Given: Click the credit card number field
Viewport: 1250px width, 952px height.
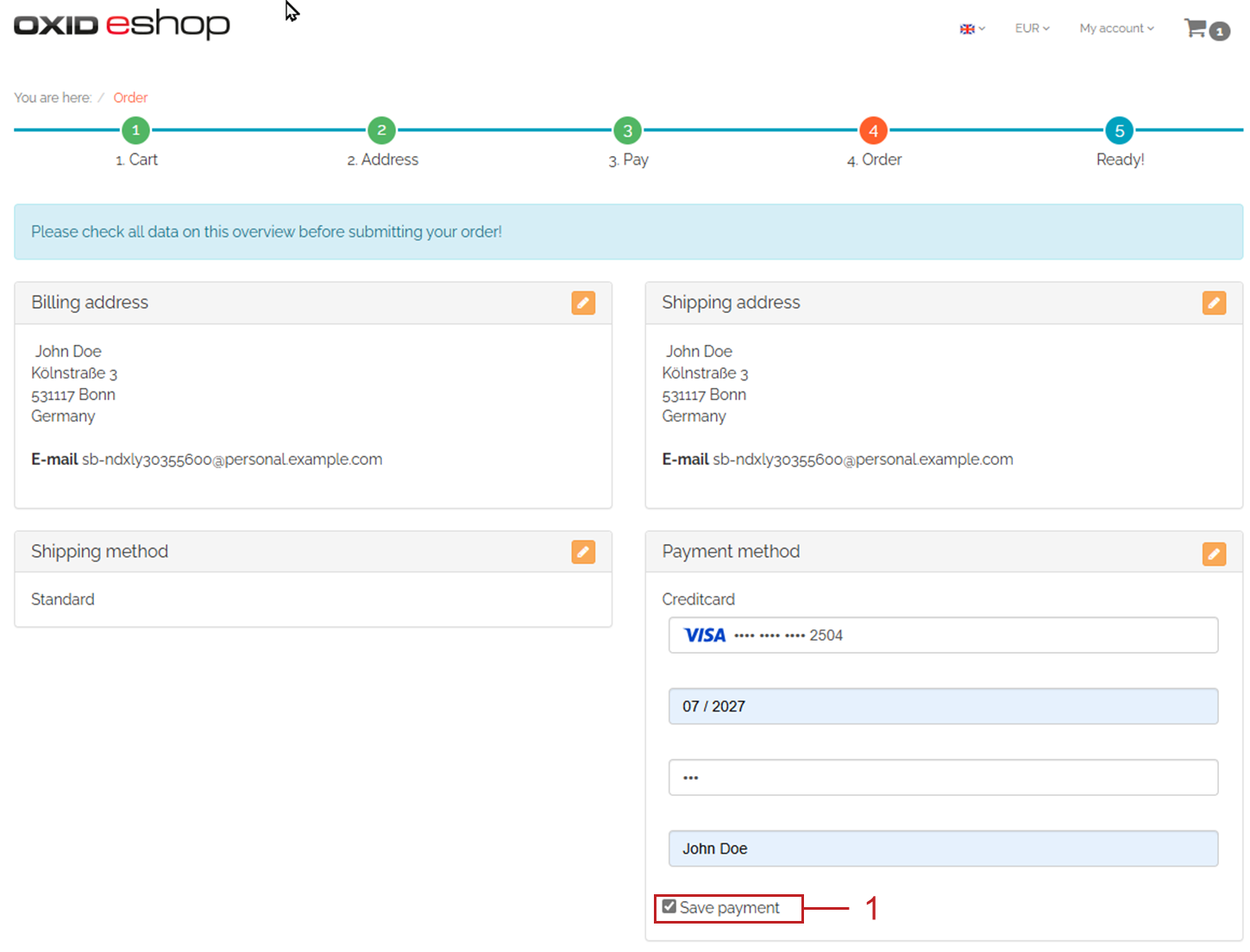Looking at the screenshot, I should pyautogui.click(x=943, y=636).
